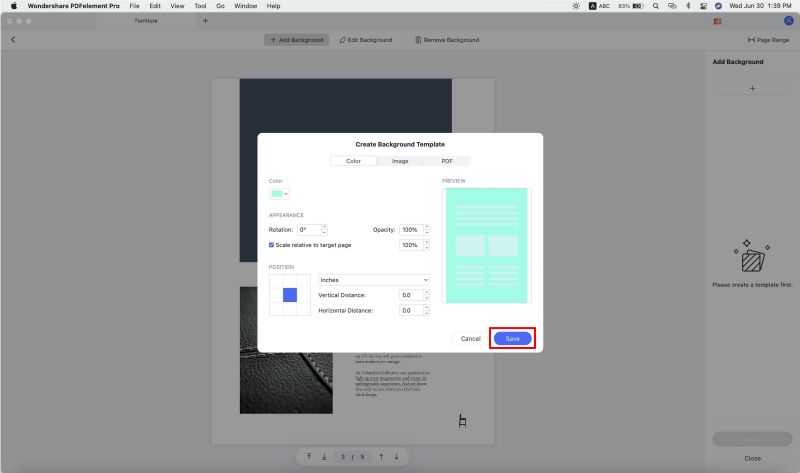800x473 pixels.
Task: Select the Furniture document tab
Action: click(146, 21)
